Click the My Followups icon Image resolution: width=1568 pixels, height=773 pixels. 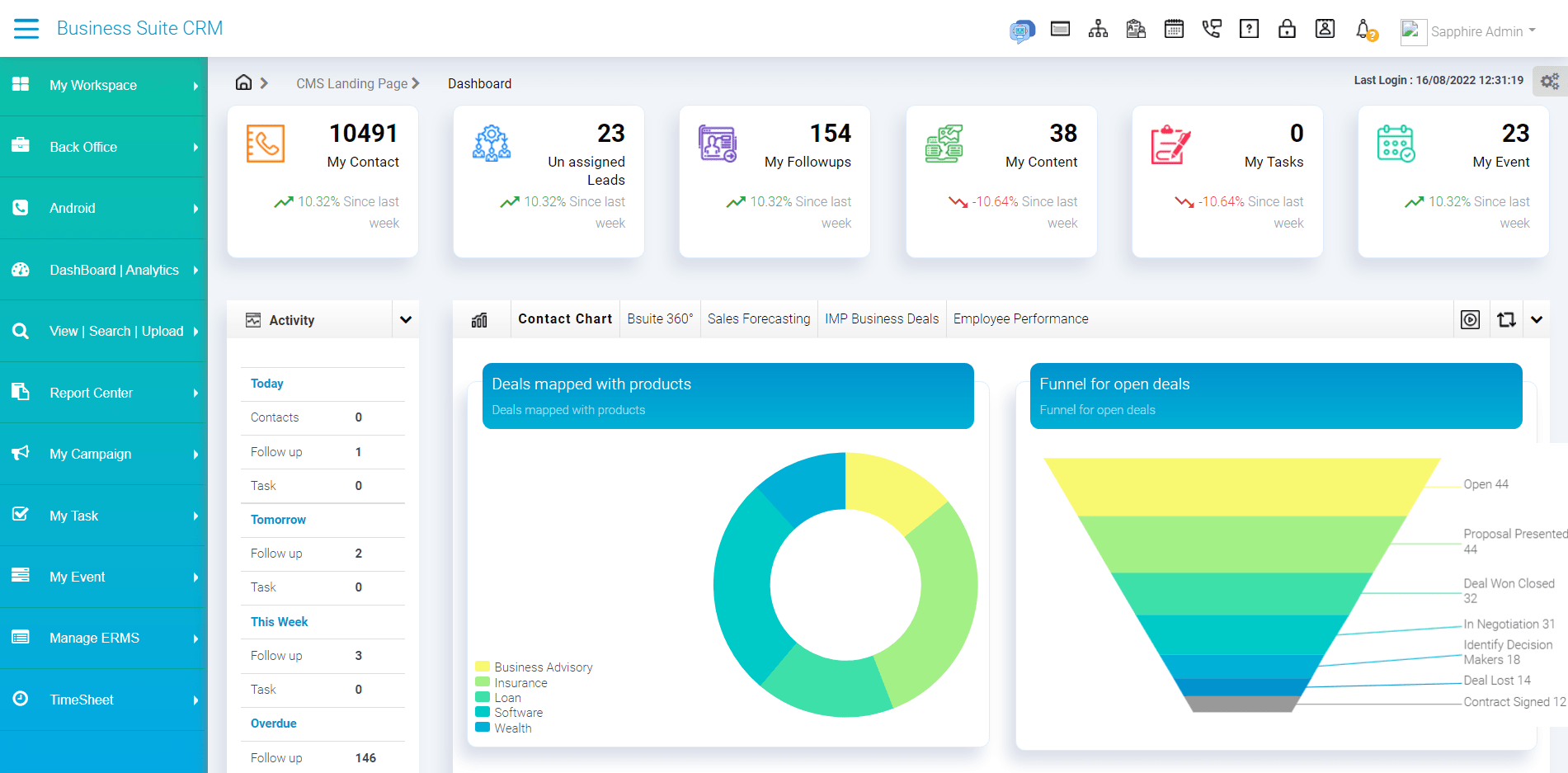[x=718, y=144]
